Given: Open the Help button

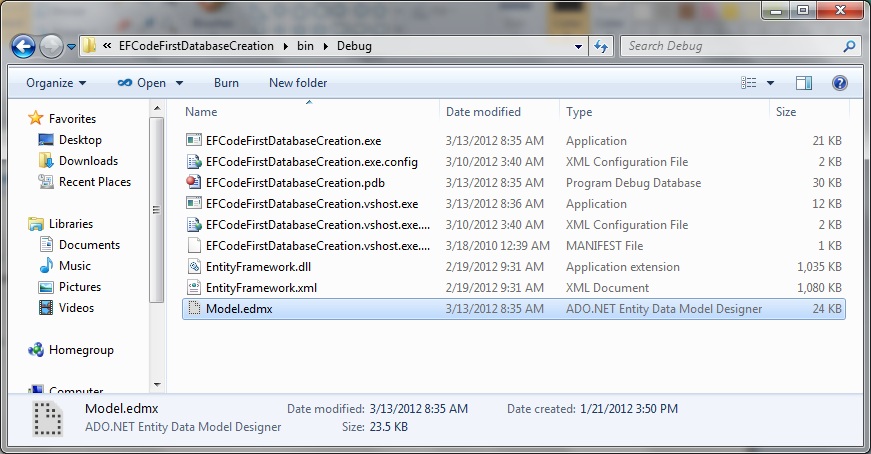Looking at the screenshot, I should tap(839, 83).
